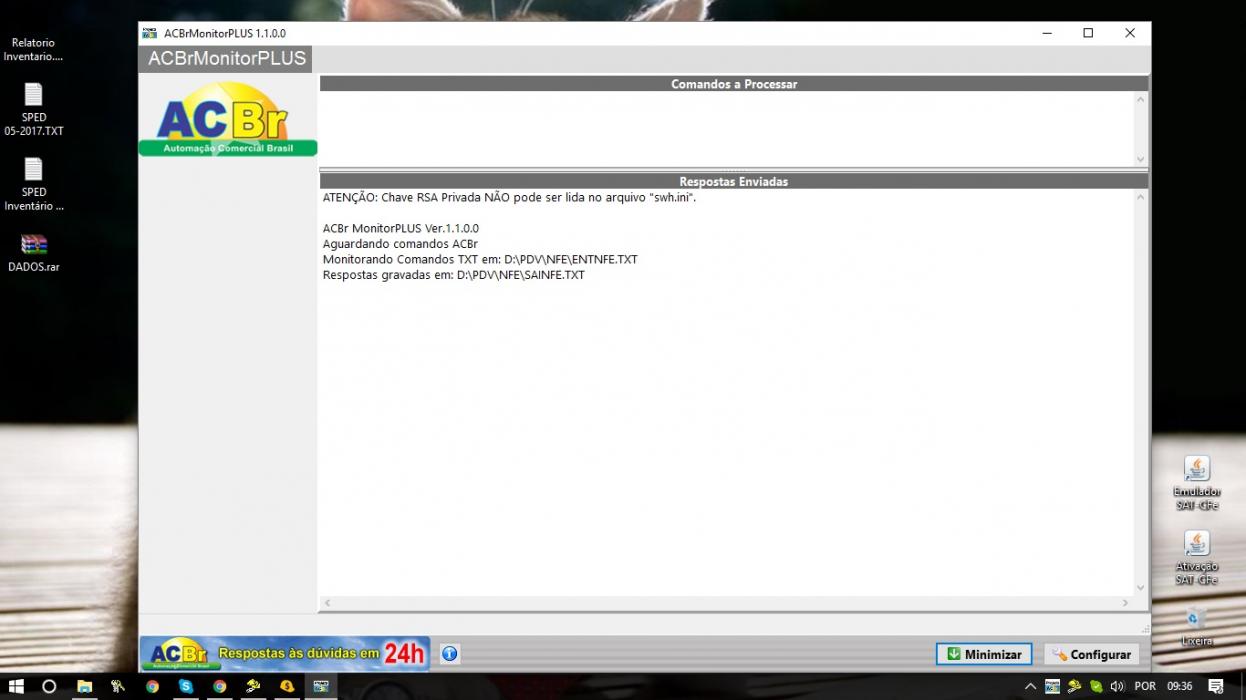Screen dimensions: 1246x700
Task: Click the Respostas Enviadas panel header
Action: coord(734,181)
